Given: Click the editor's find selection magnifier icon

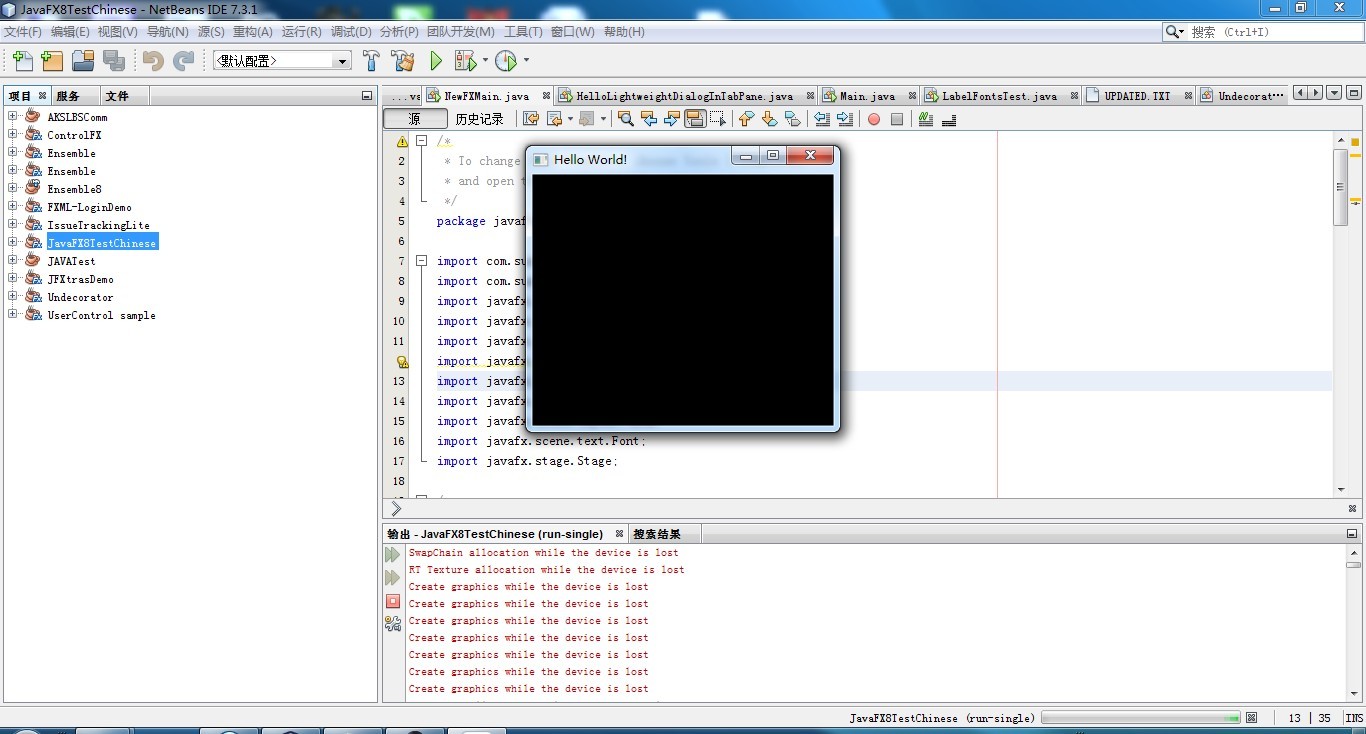Looking at the screenshot, I should pyautogui.click(x=626, y=119).
